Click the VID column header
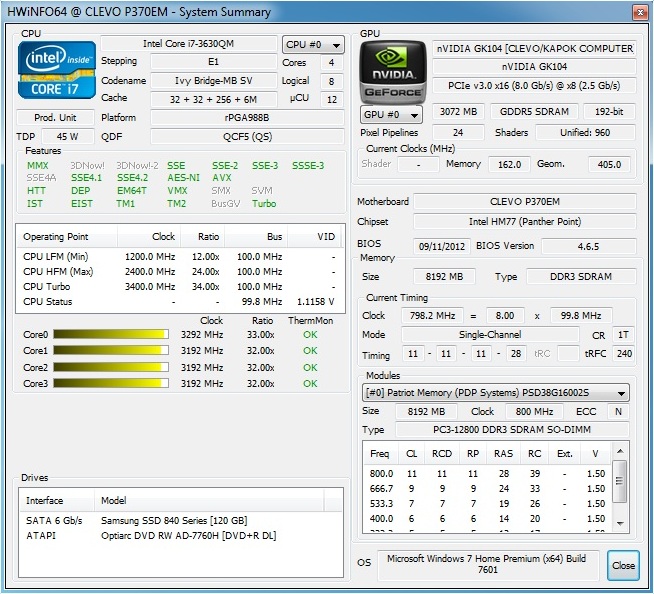 click(x=314, y=237)
